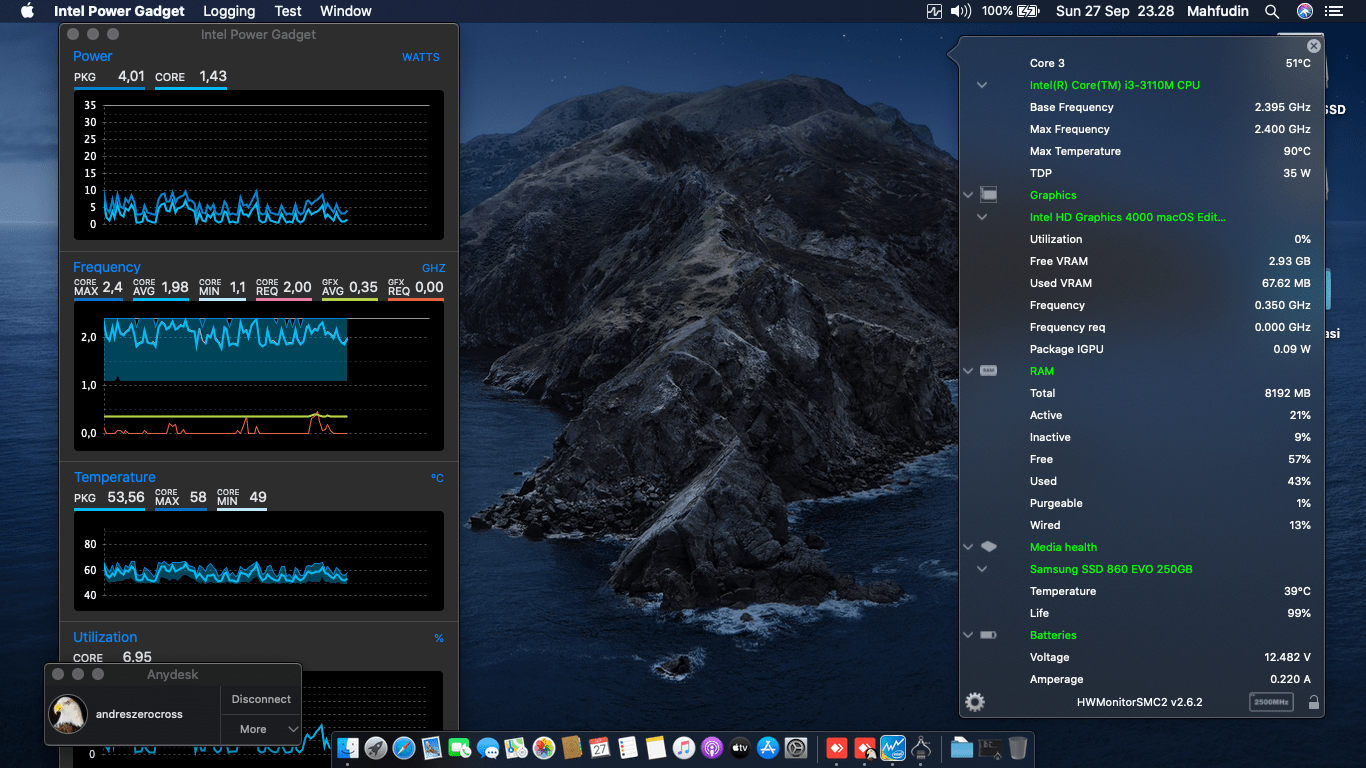Image resolution: width=1366 pixels, height=768 pixels.
Task: Collapse the Media health section
Action: (x=968, y=547)
